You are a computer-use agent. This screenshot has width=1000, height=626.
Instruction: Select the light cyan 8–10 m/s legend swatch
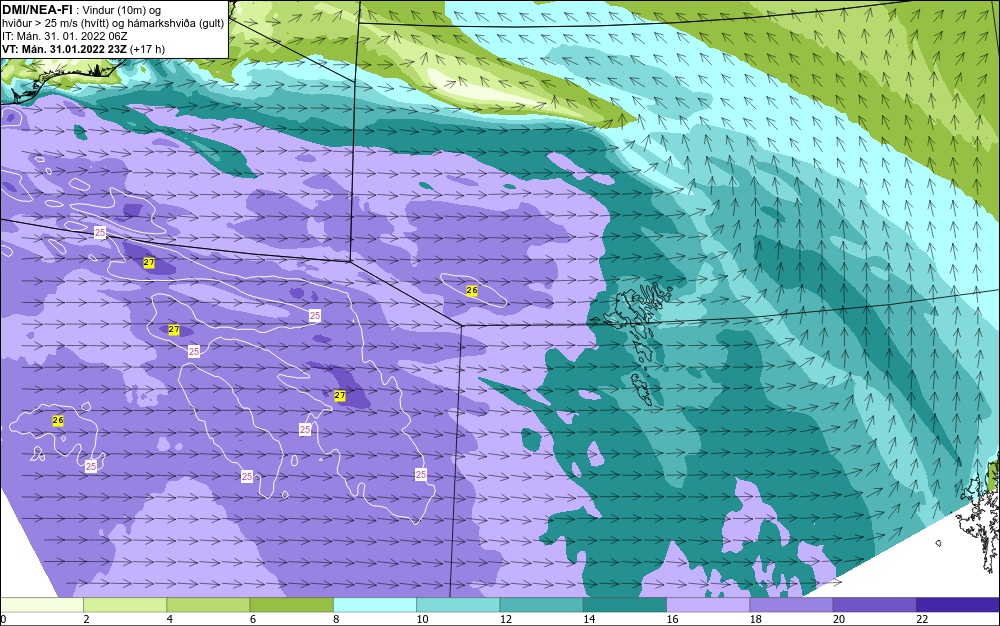pyautogui.click(x=375, y=605)
